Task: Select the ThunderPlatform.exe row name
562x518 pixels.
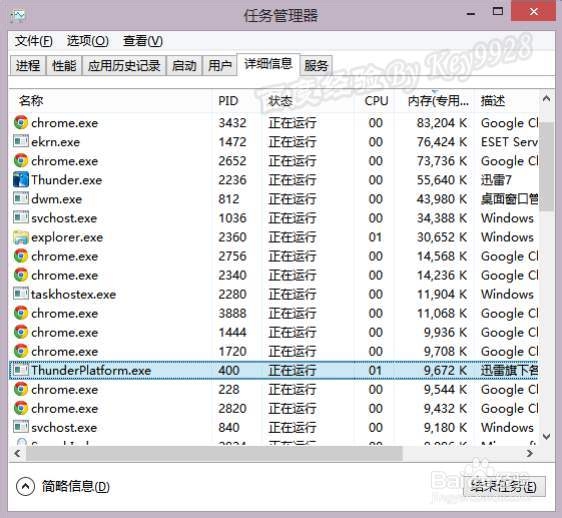Action: pos(91,370)
